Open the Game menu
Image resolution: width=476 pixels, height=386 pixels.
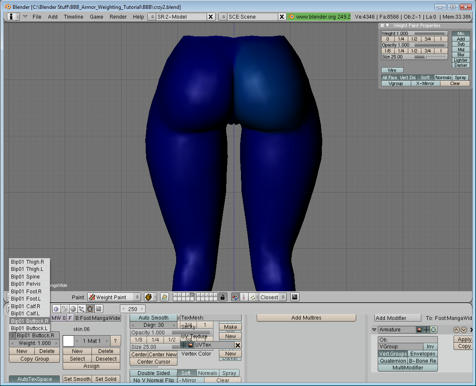pos(96,17)
